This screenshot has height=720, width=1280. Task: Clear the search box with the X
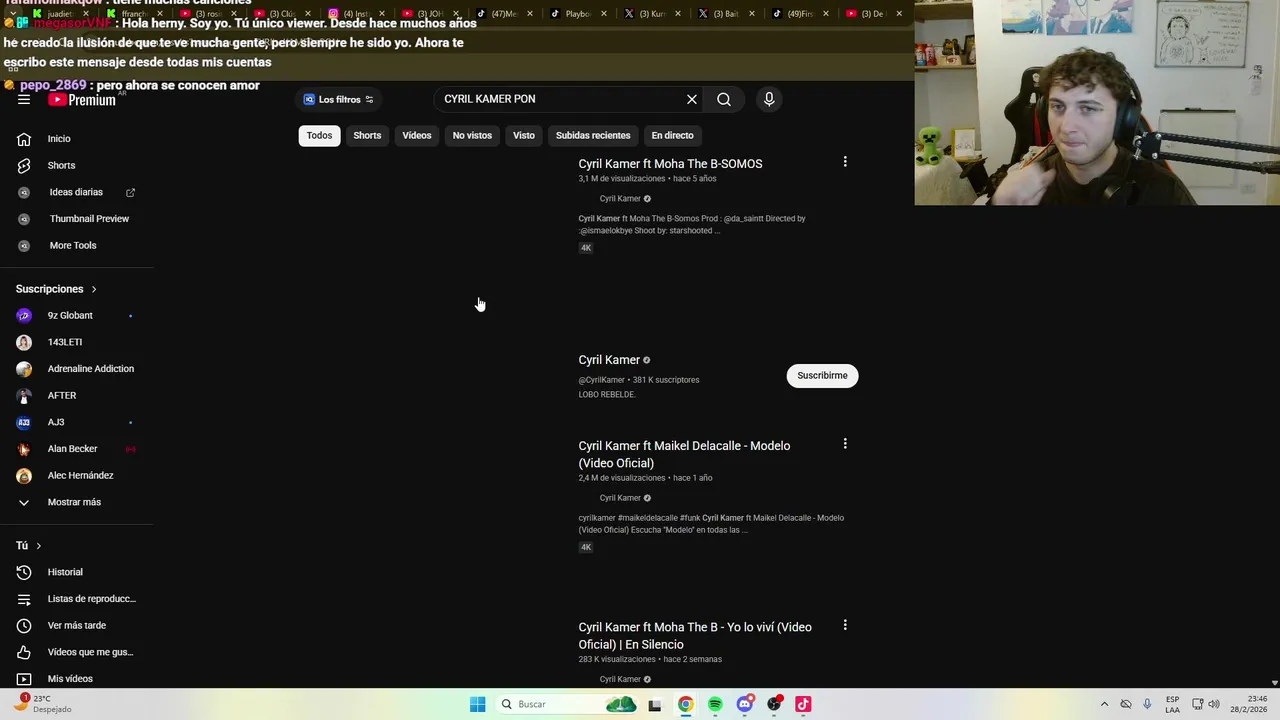click(x=691, y=99)
